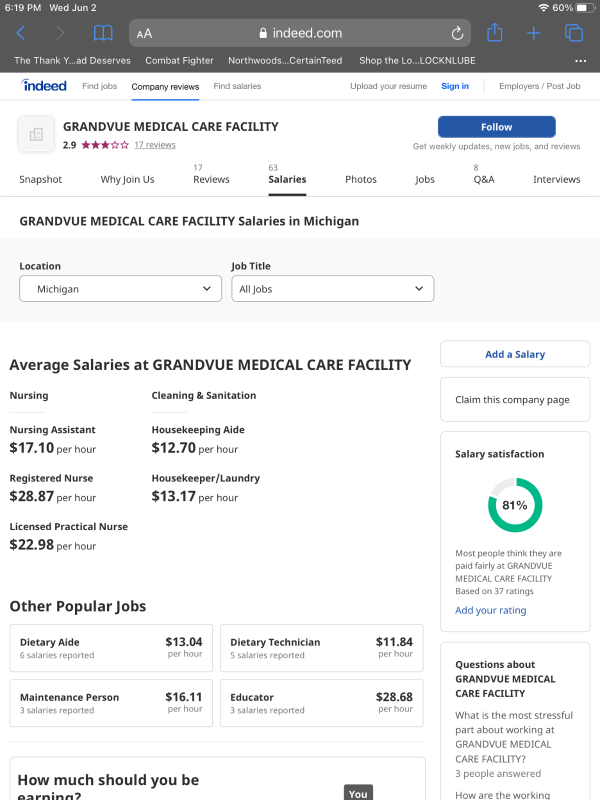Screen dimensions: 600x800
Task: Follow GRANDVUE MEDICAL CARE FACILITY
Action: click(x=496, y=127)
